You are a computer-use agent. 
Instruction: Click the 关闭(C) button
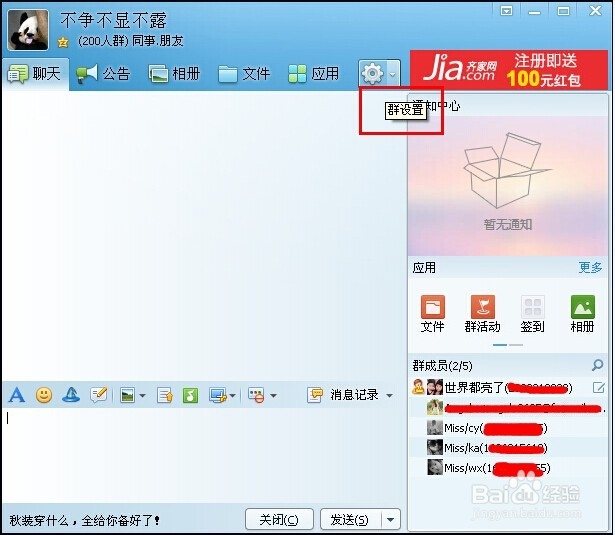click(279, 520)
